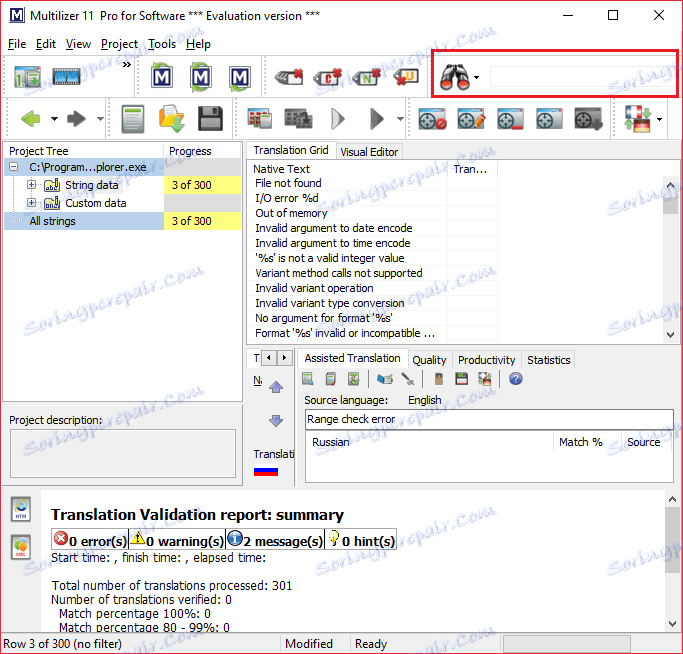
Task: Switch to the Translation Grid tab
Action: [291, 150]
